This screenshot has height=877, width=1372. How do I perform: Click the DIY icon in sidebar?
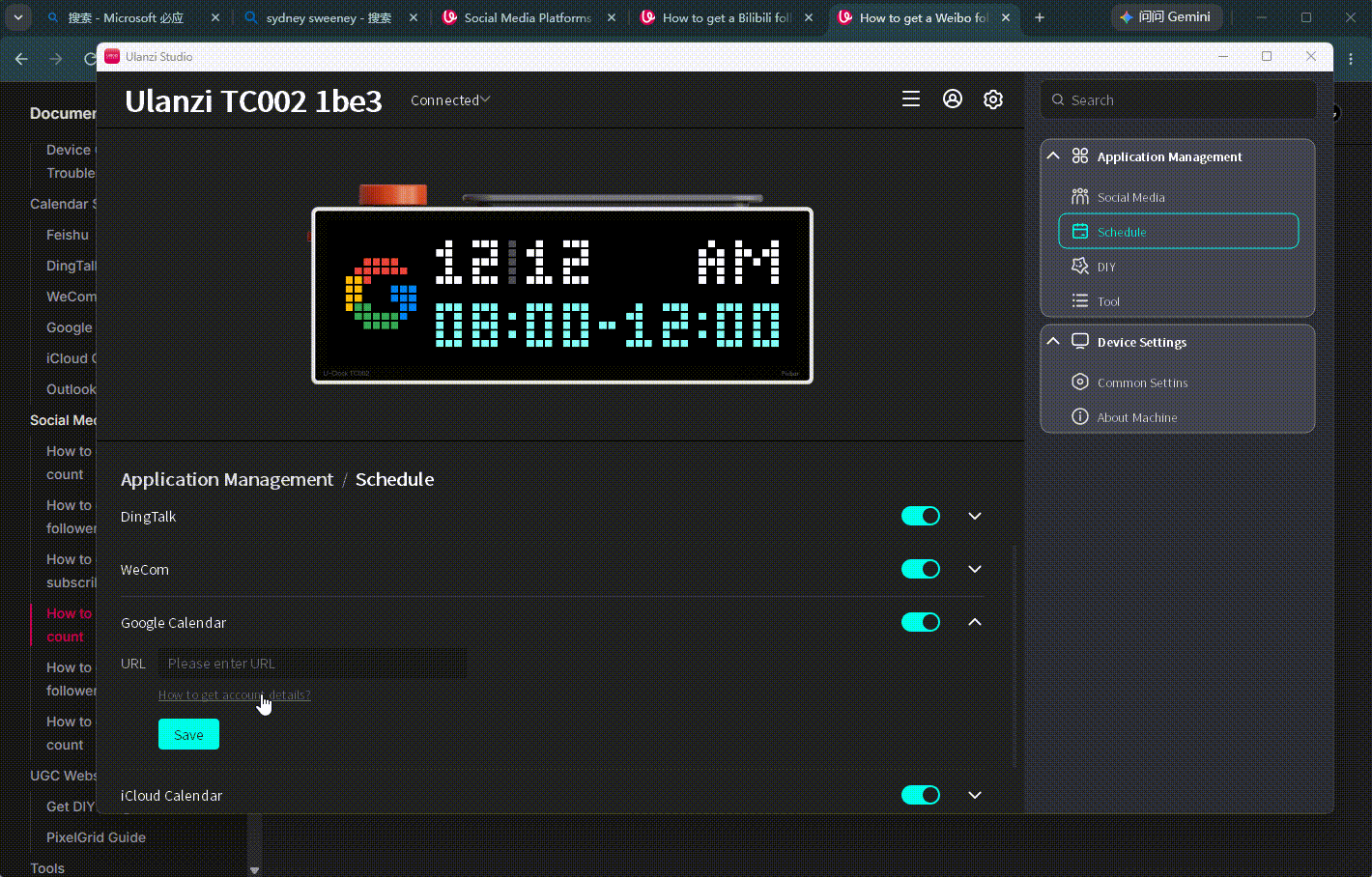click(x=1080, y=267)
